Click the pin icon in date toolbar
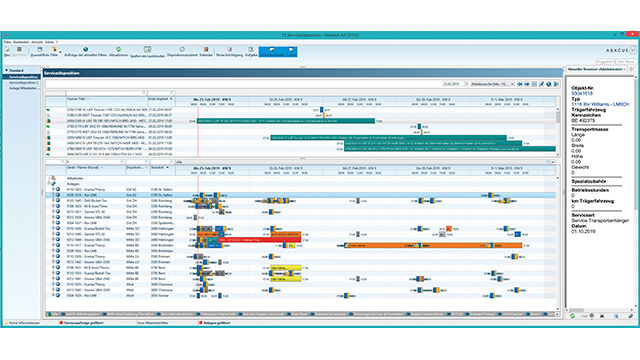The width and height of the screenshot is (640, 360). tap(542, 84)
